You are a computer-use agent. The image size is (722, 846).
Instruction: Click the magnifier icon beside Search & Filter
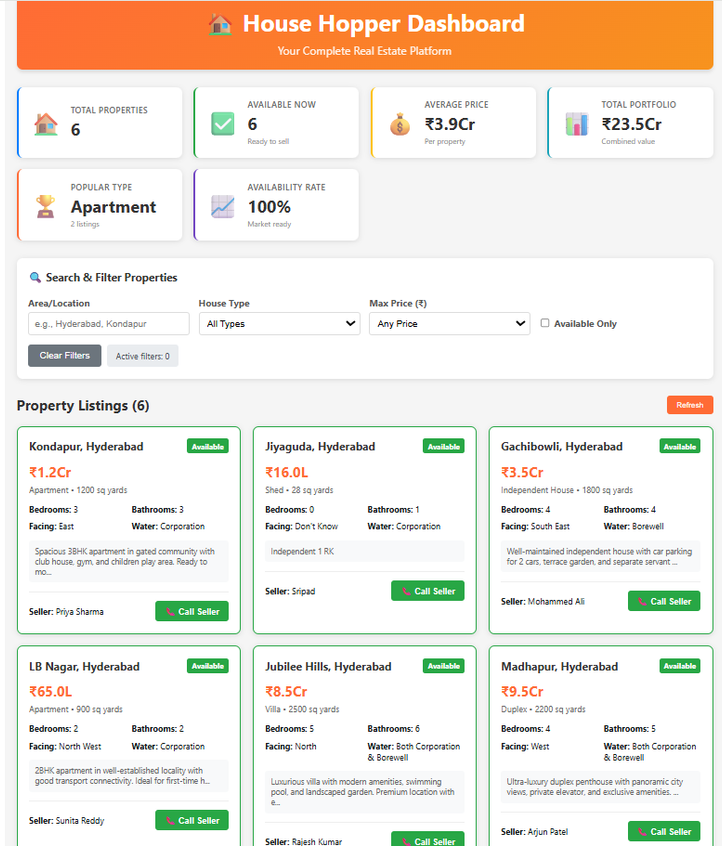35,278
